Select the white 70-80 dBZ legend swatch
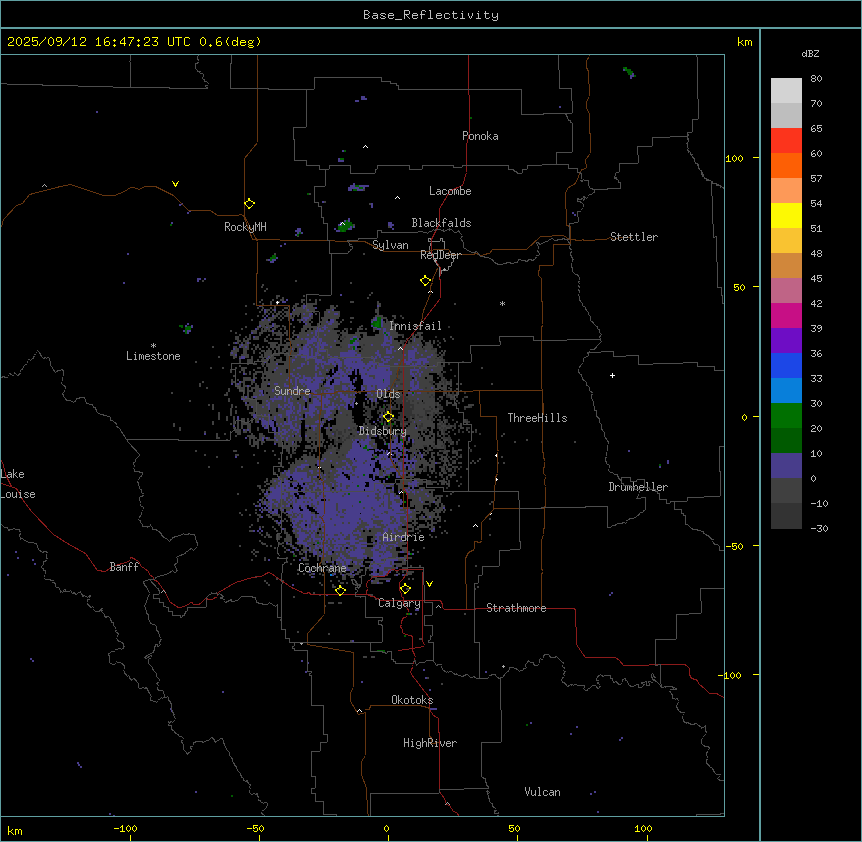Viewport: 862px width, 842px height. (x=786, y=91)
